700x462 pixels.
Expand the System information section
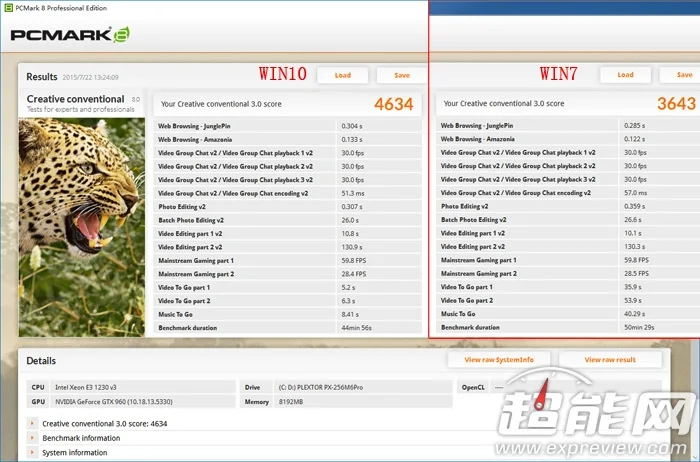coord(32,452)
